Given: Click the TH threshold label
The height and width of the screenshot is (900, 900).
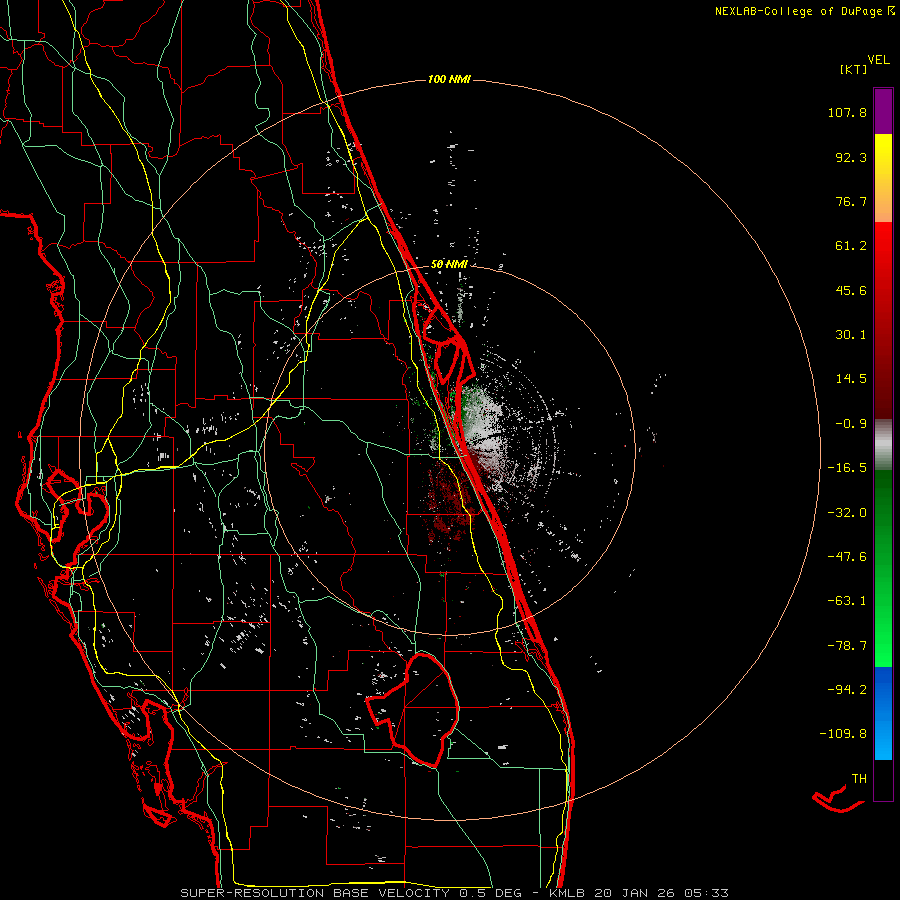Looking at the screenshot, I should click(859, 779).
